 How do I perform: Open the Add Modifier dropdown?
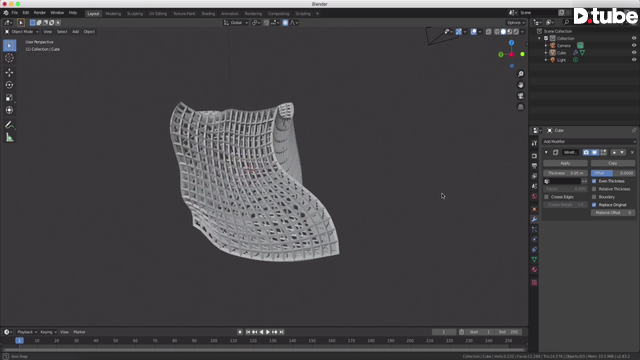click(x=589, y=142)
